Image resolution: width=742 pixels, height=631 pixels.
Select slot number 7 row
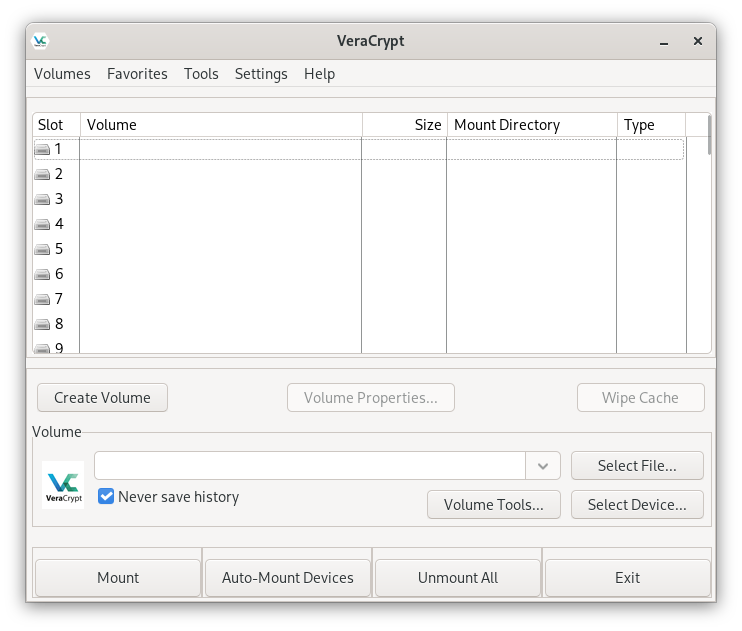point(359,299)
